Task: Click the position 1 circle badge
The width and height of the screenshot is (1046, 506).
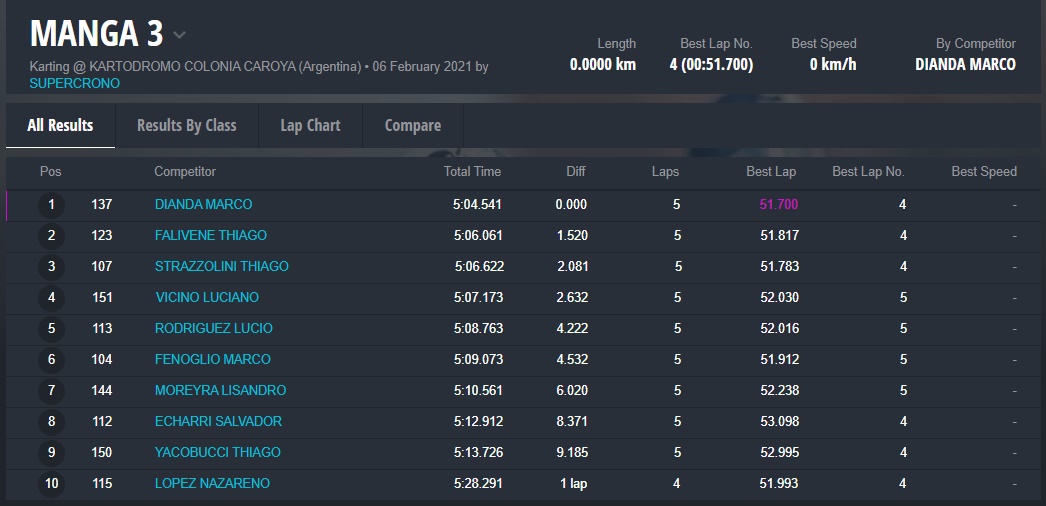Action: (x=51, y=205)
